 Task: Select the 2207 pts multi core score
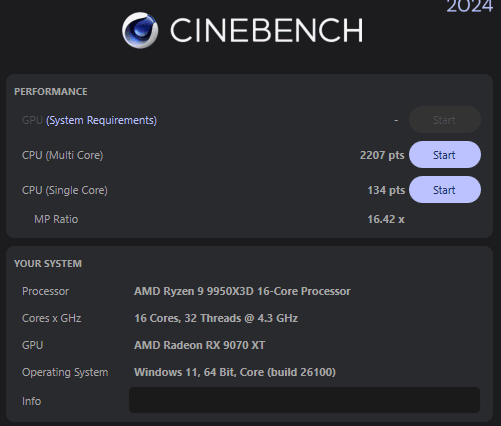[382, 155]
